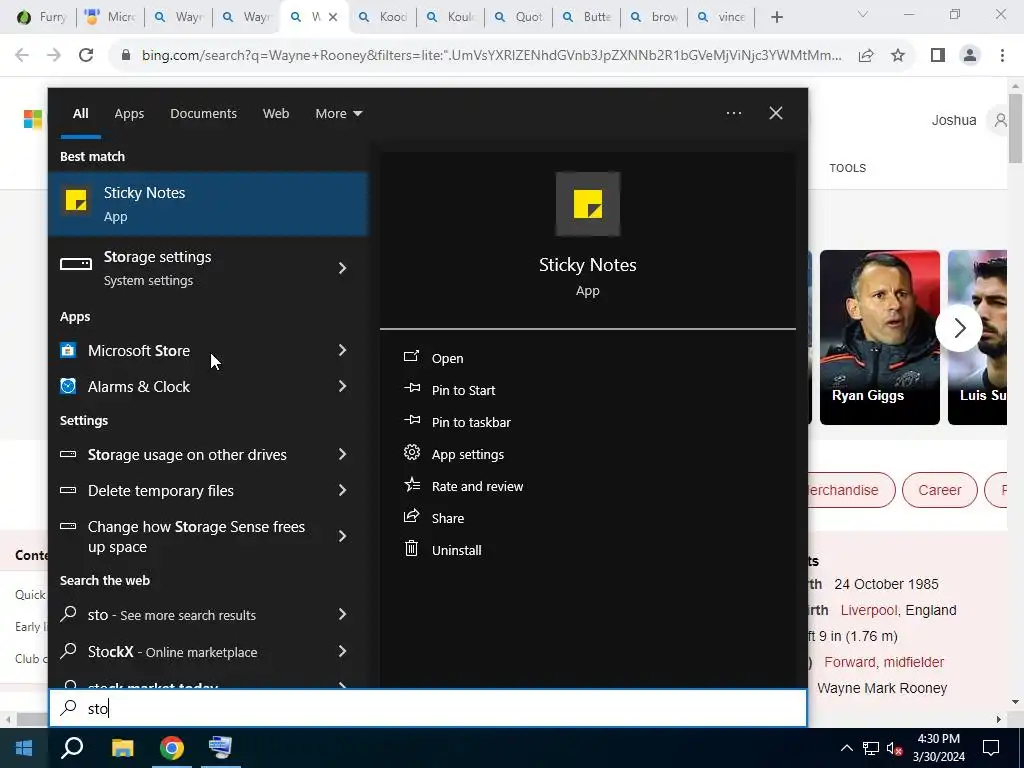Open notification center icon in taskbar
This screenshot has height=768, width=1024.
(991, 748)
